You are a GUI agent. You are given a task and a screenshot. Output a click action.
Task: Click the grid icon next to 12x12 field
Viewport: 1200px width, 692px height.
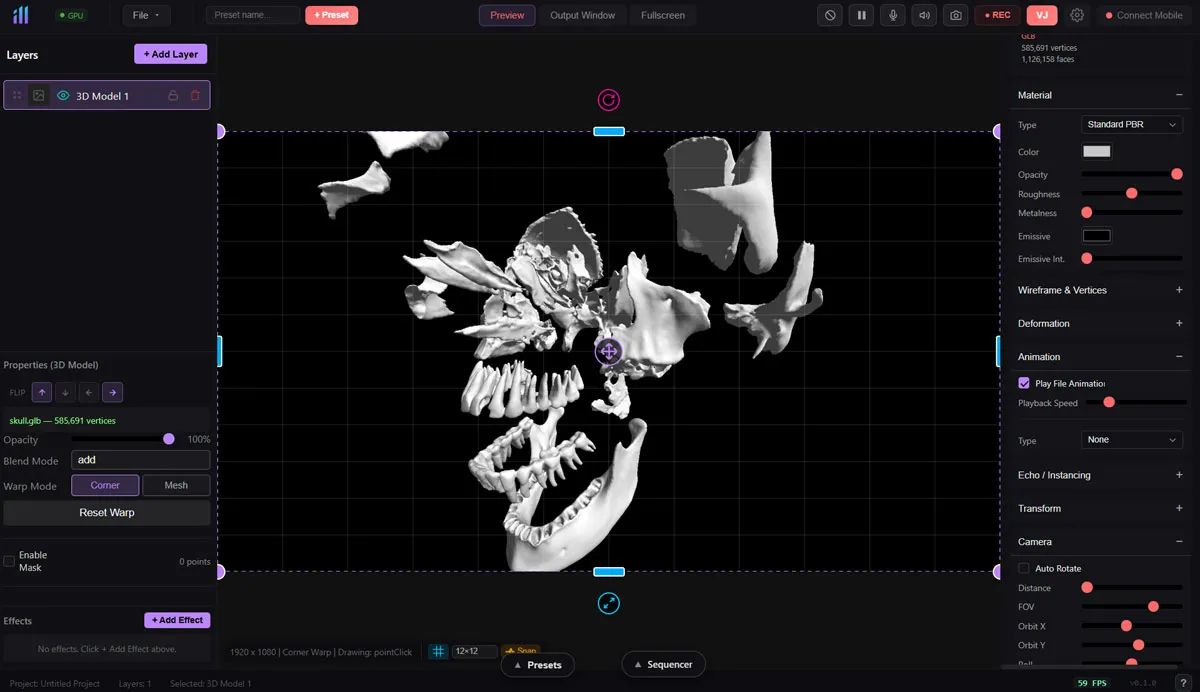pos(438,650)
